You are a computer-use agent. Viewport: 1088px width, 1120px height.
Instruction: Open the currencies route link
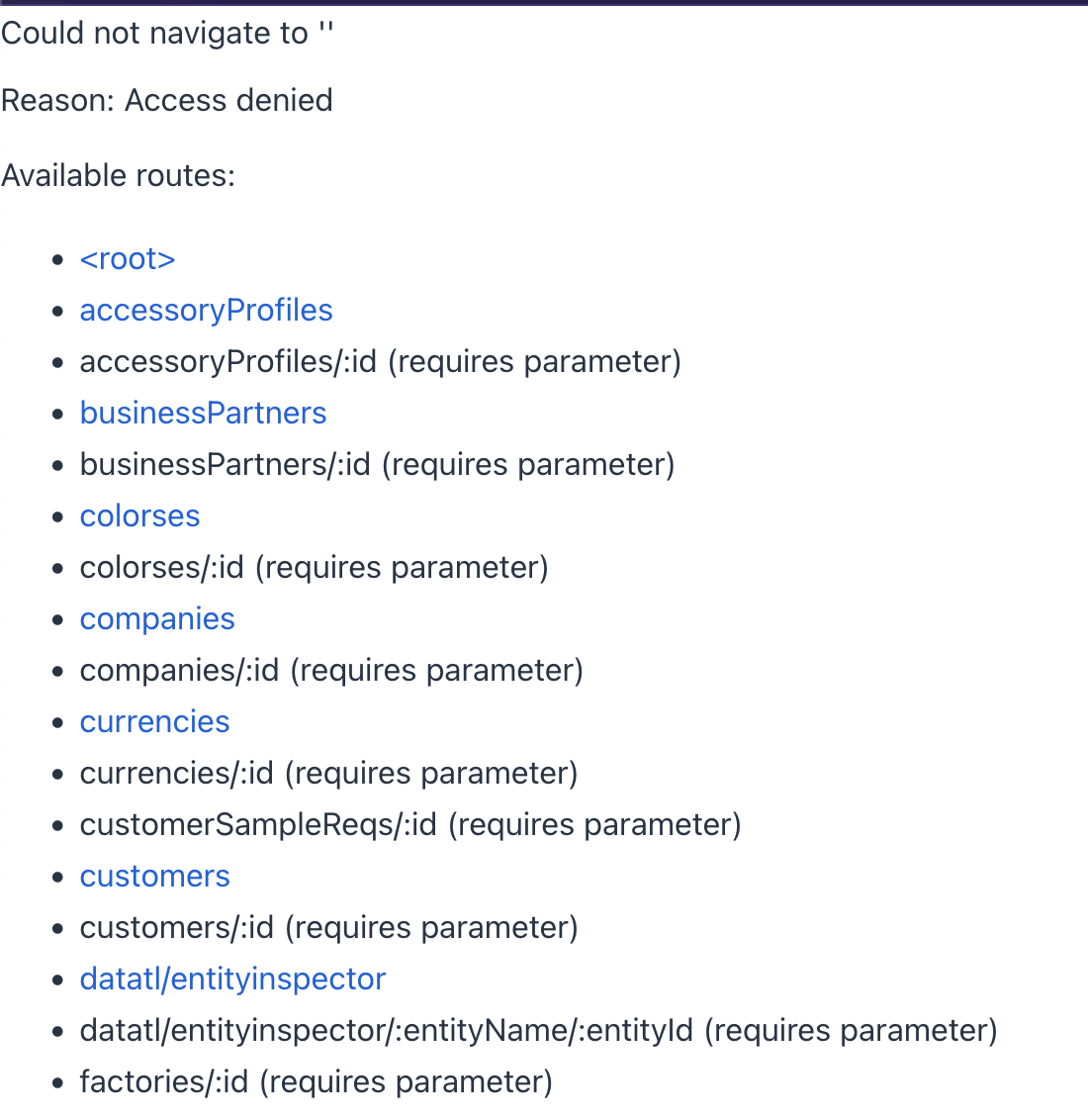tap(155, 722)
